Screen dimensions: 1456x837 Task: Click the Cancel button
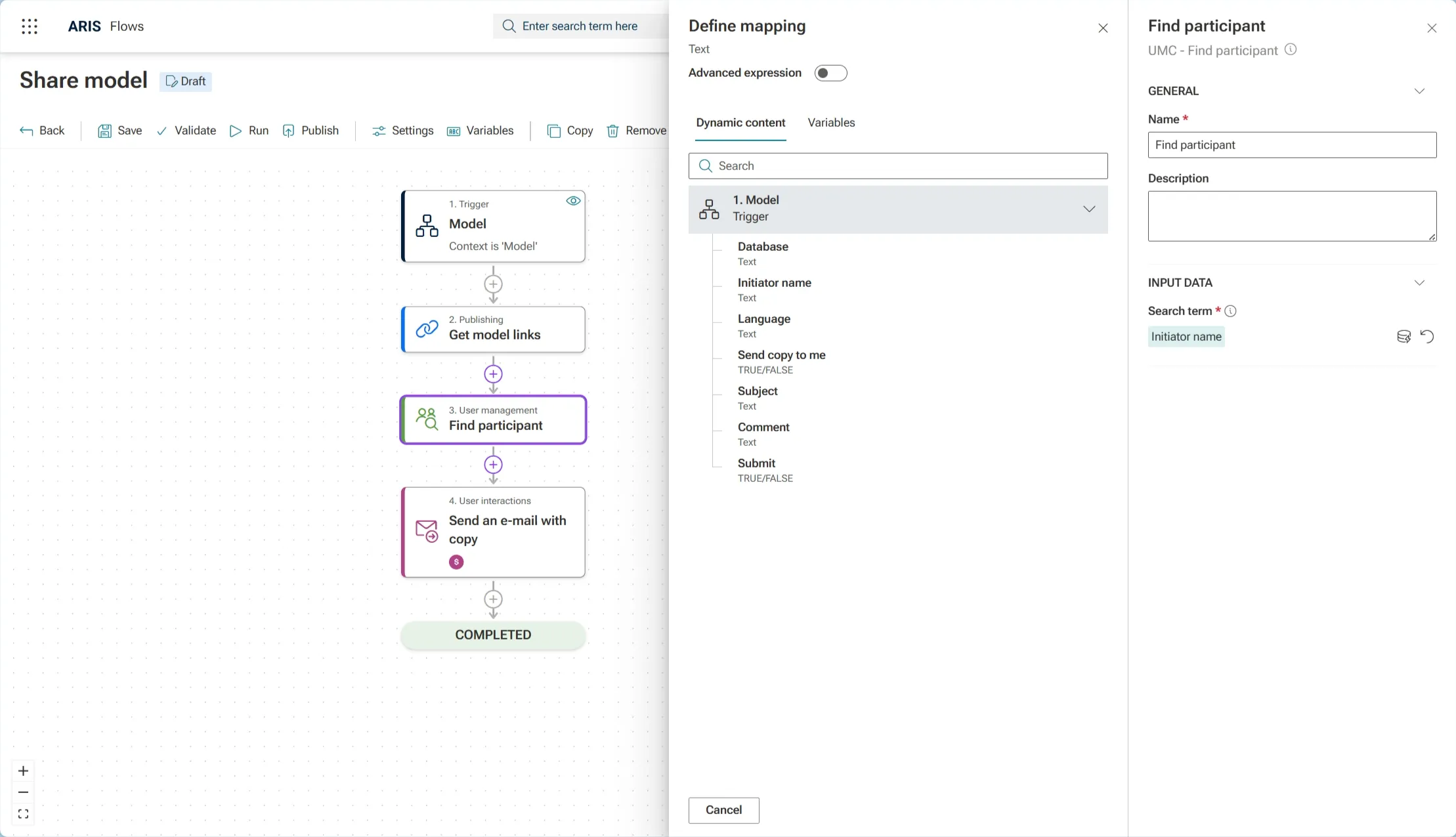[723, 810]
